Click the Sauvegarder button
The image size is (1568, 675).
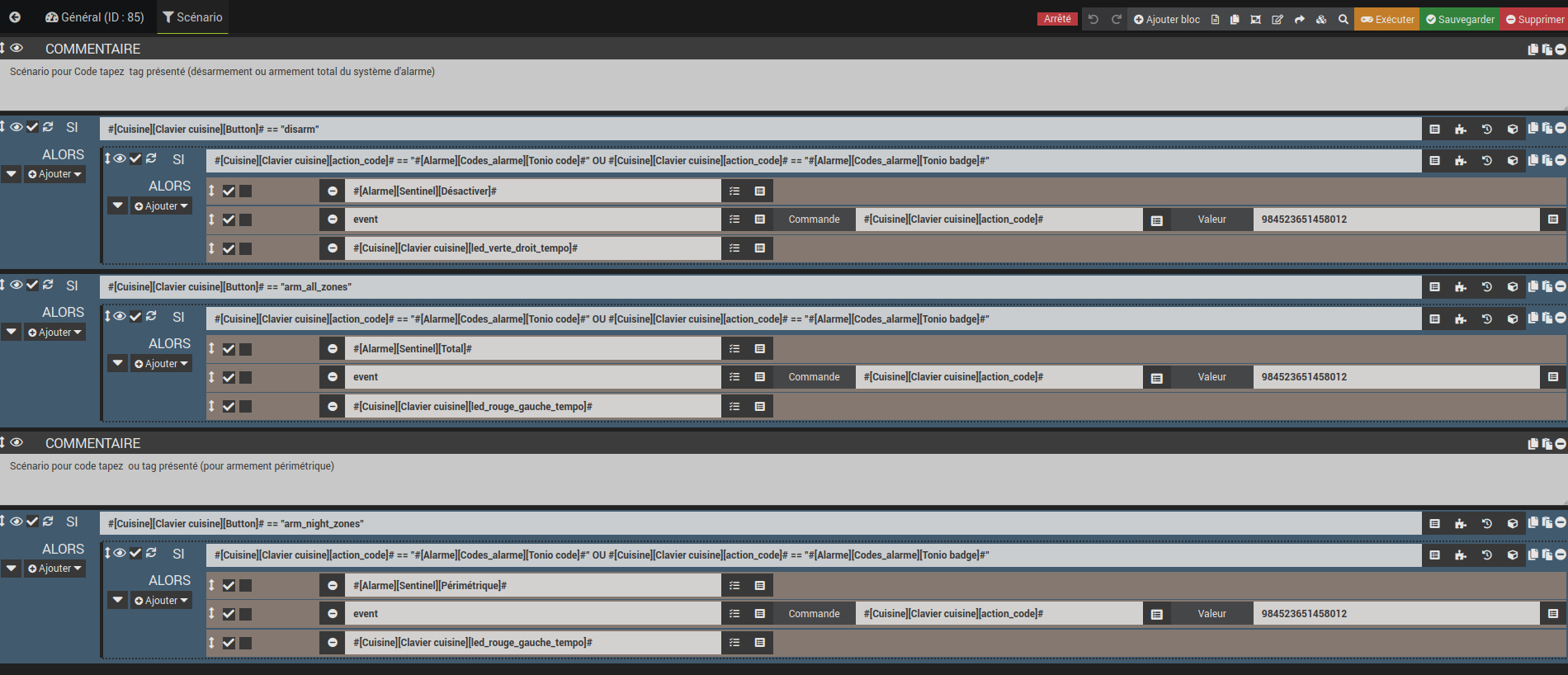pyautogui.click(x=1460, y=19)
